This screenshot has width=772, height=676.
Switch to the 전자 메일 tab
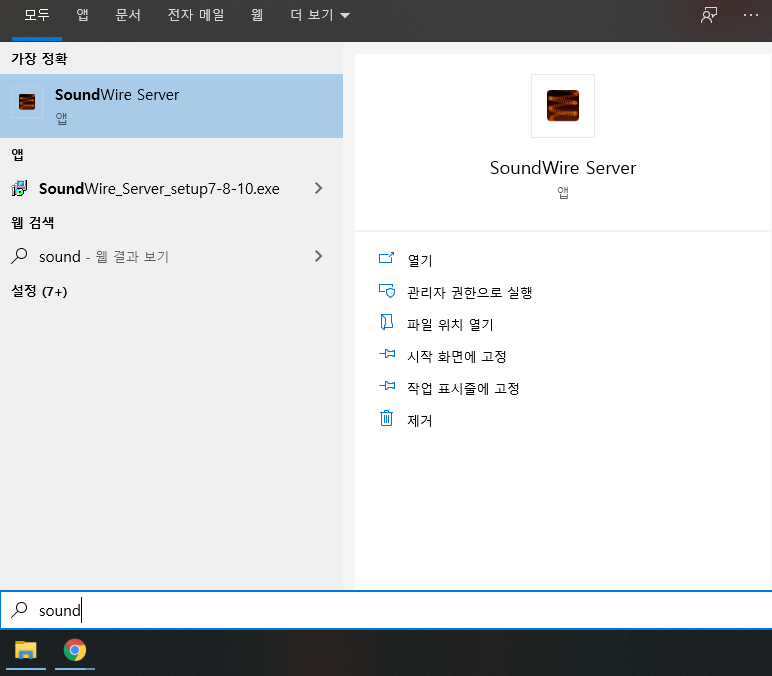point(196,15)
